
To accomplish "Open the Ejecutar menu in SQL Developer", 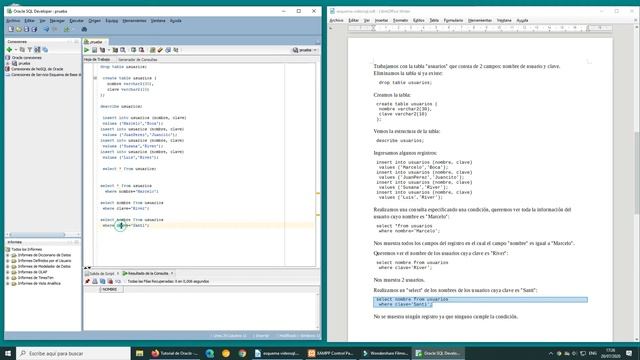I will [76, 20].
